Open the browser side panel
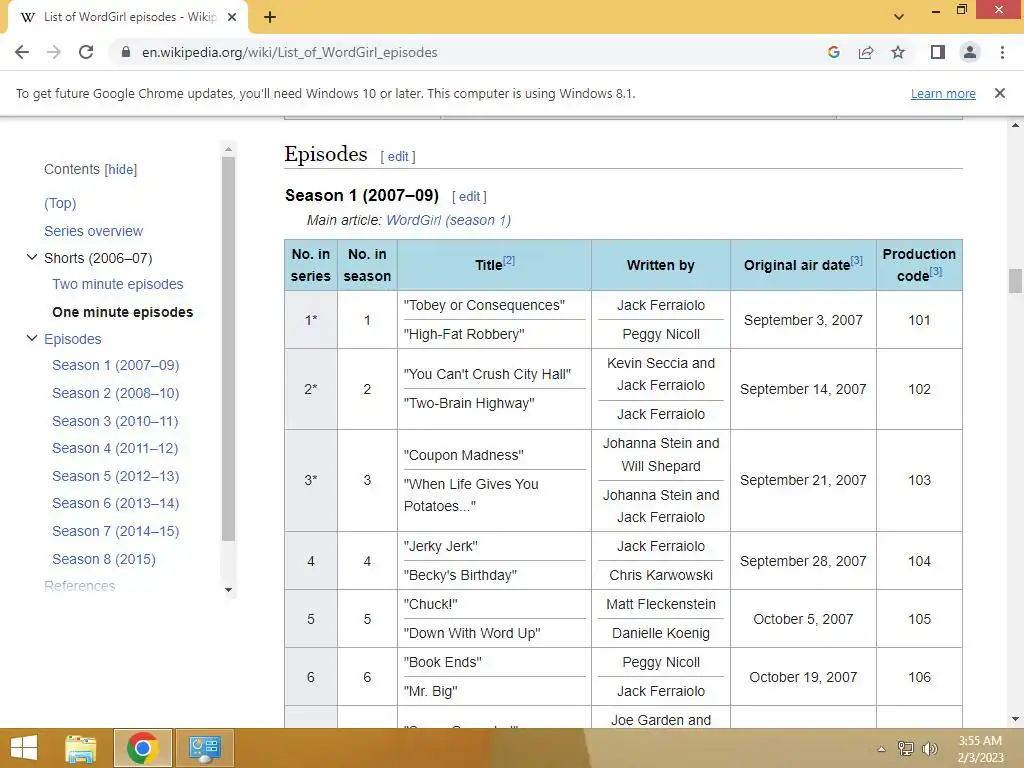The height and width of the screenshot is (768, 1024). click(938, 52)
